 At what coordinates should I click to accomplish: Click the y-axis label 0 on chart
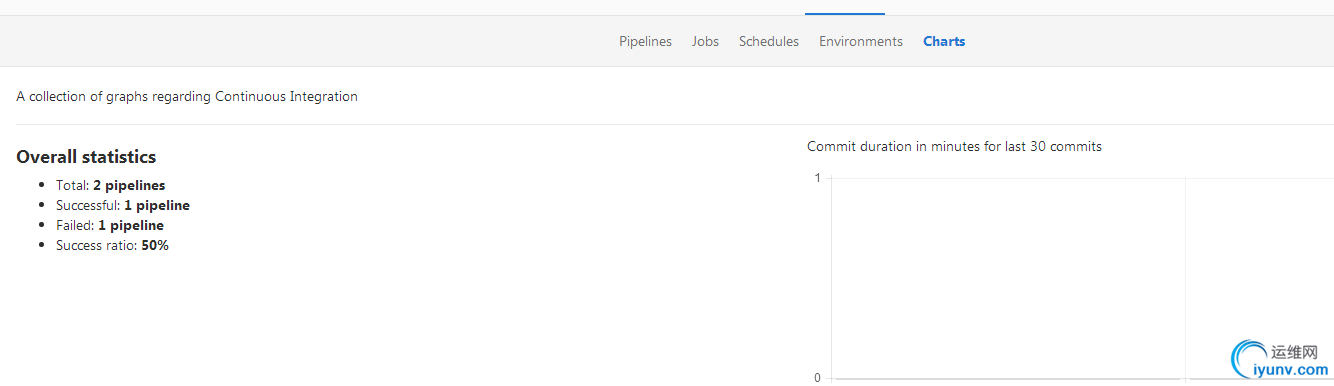pos(817,378)
